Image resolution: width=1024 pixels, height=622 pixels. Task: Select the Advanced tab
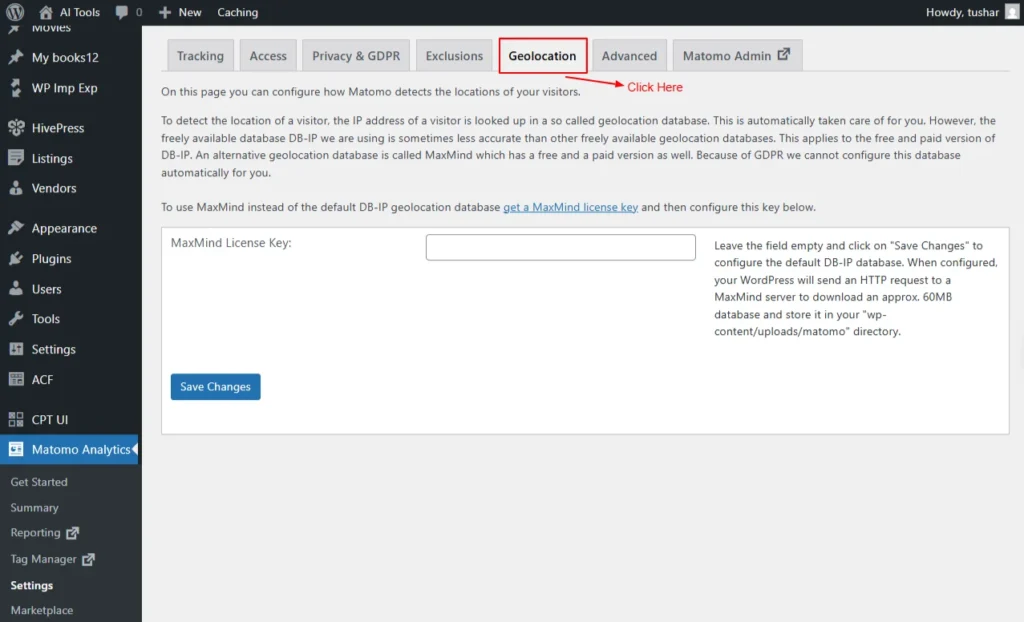click(x=629, y=56)
